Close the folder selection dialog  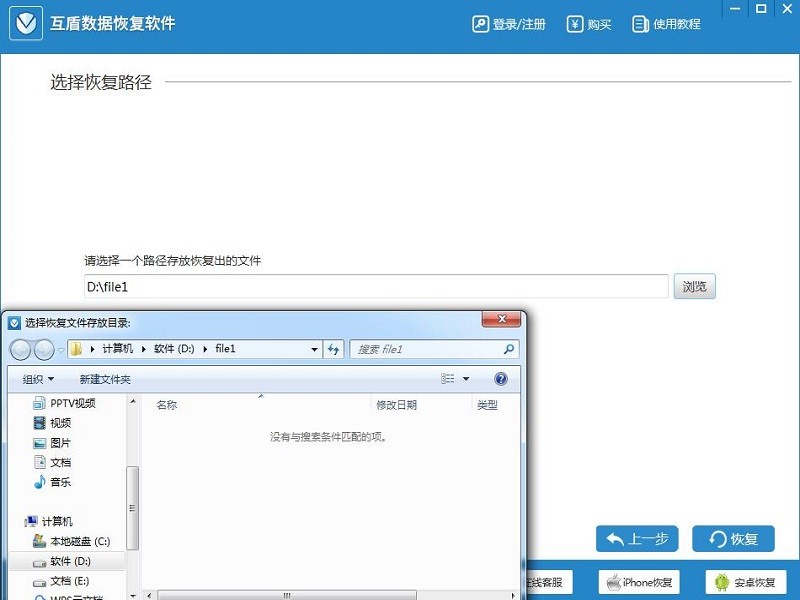(x=502, y=319)
